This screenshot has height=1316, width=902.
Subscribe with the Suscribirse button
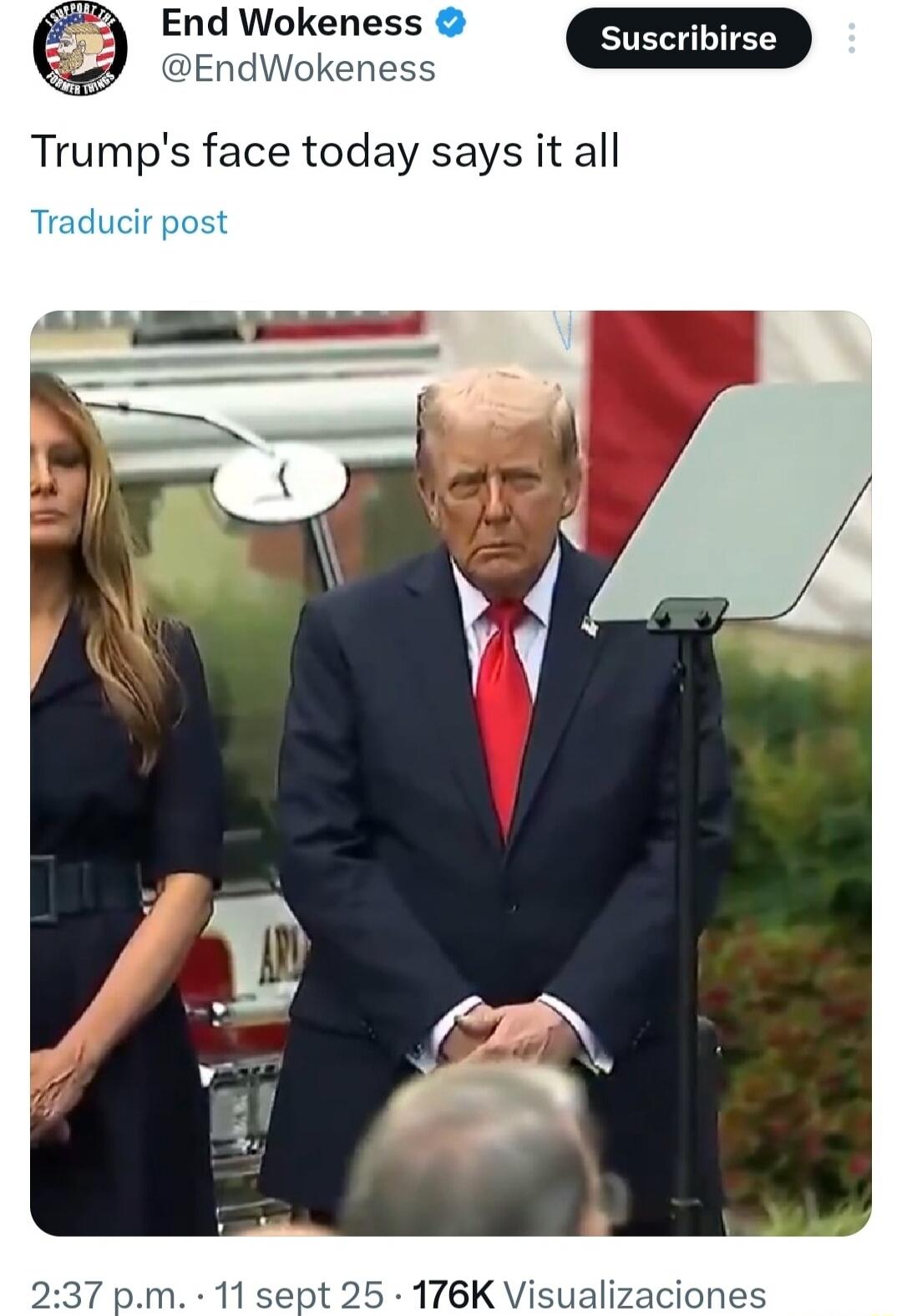(688, 38)
